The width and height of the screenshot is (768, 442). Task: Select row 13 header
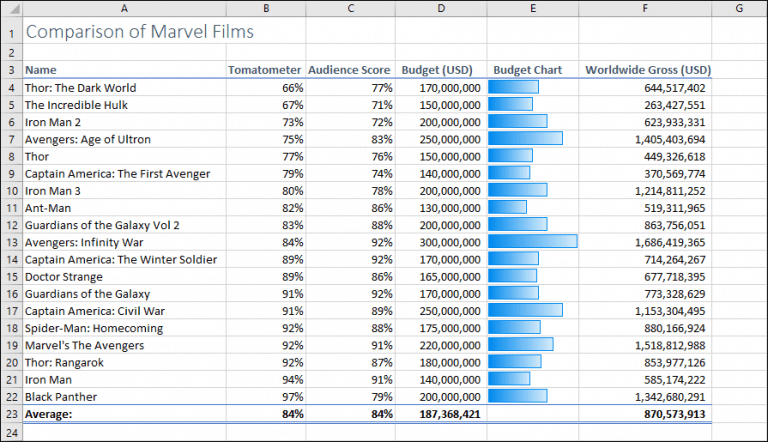(x=12, y=242)
